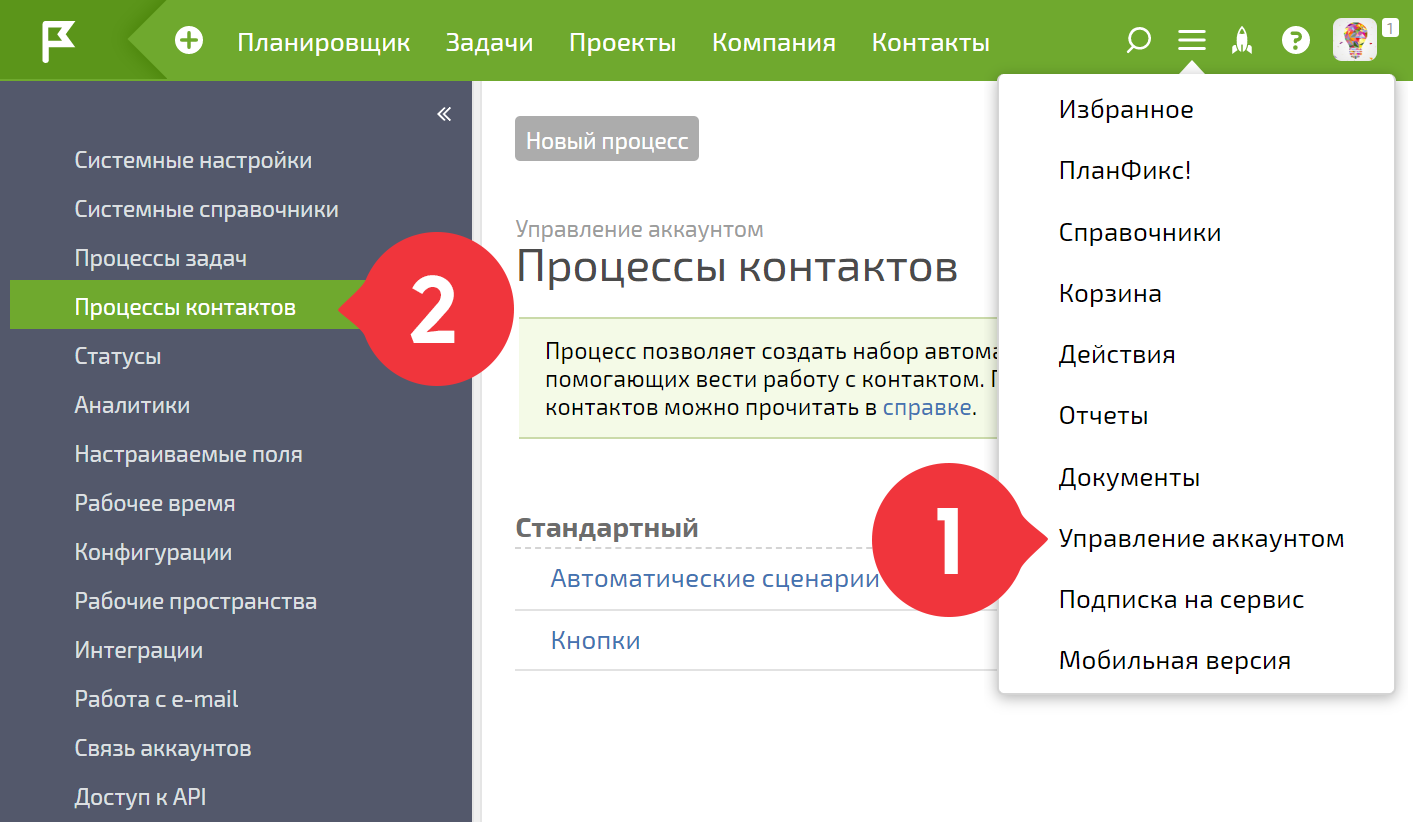Viewport: 1413px width, 822px height.
Task: Select Системные настройки in sidebar
Action: (x=193, y=160)
